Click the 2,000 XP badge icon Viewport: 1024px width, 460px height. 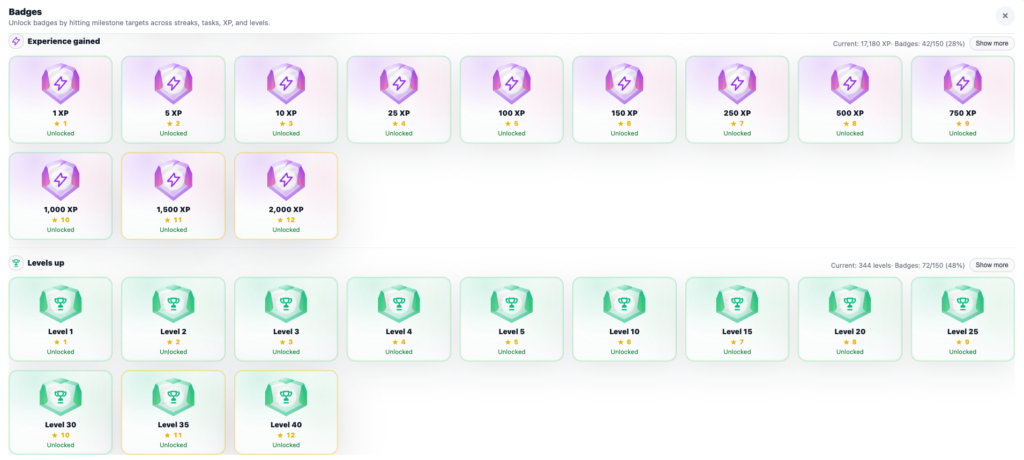(x=286, y=180)
